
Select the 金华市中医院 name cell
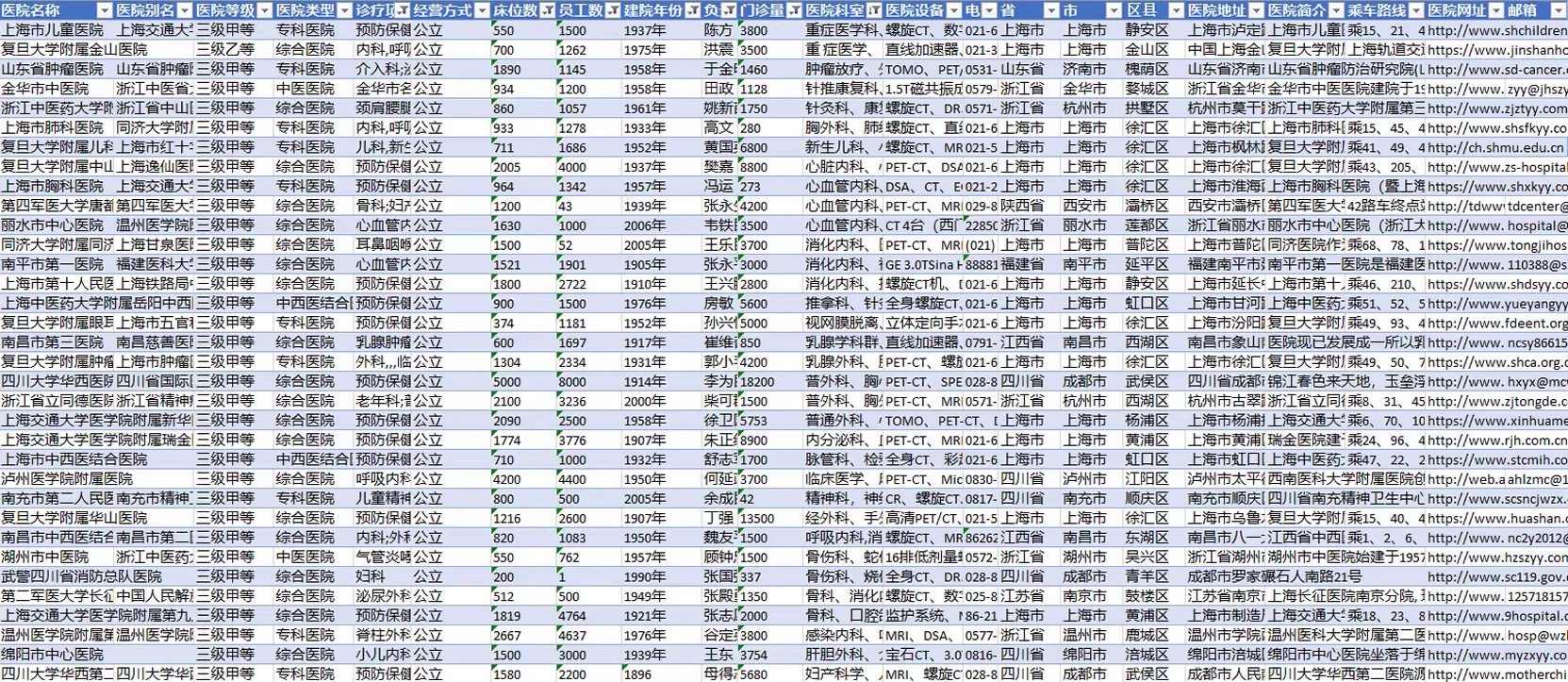[x=58, y=89]
